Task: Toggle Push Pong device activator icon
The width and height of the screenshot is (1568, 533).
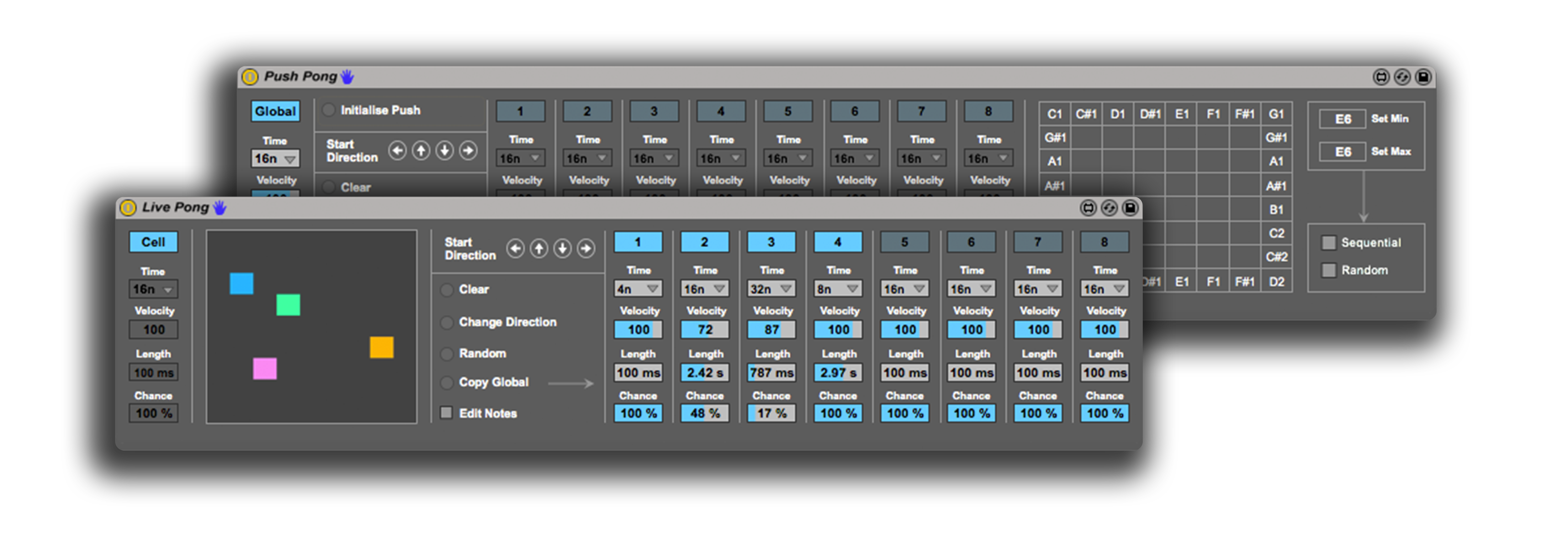Action: pyautogui.click(x=250, y=77)
